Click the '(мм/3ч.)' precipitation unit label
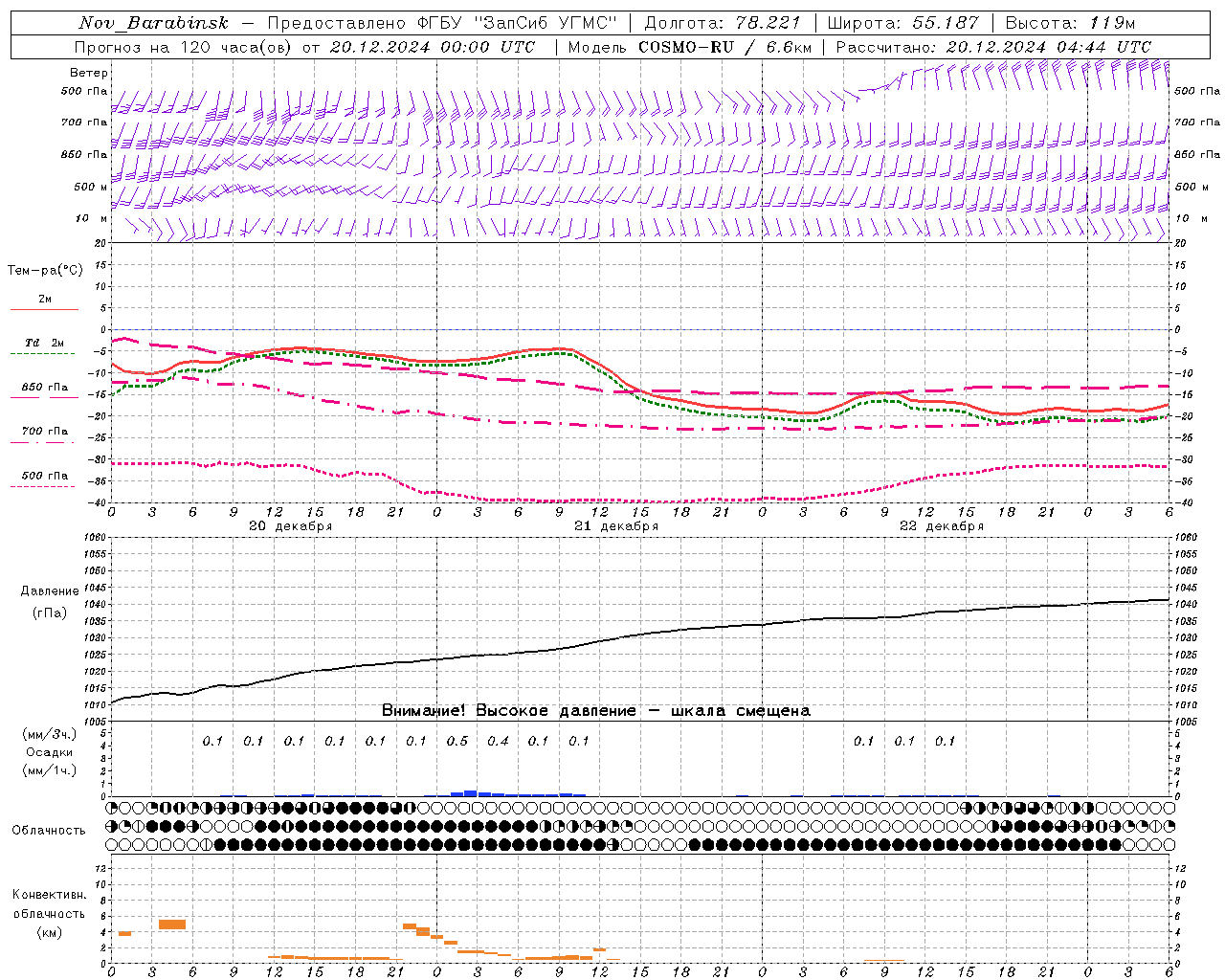Image resolution: width=1225 pixels, height=980 pixels. coord(50,734)
